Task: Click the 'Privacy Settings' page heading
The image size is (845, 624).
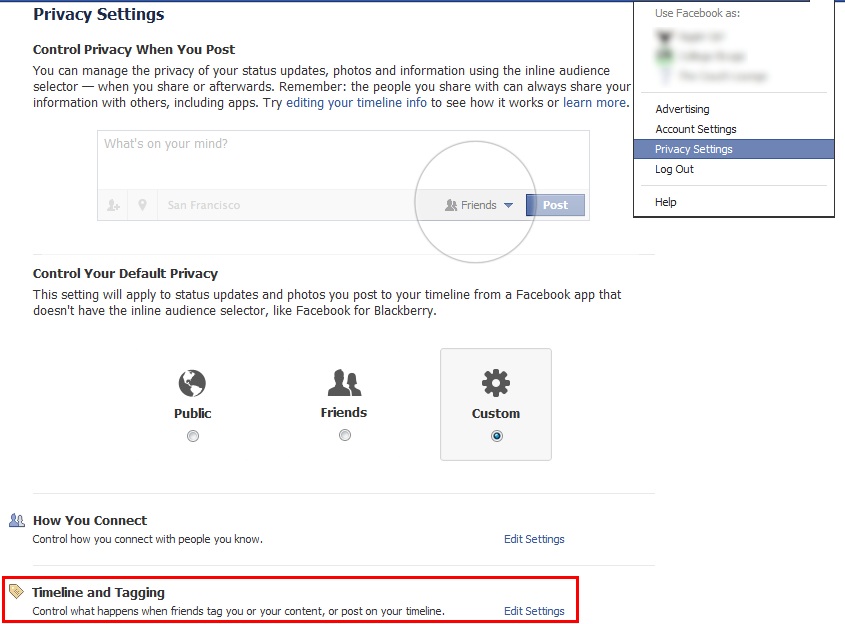Action: pyautogui.click(x=99, y=15)
